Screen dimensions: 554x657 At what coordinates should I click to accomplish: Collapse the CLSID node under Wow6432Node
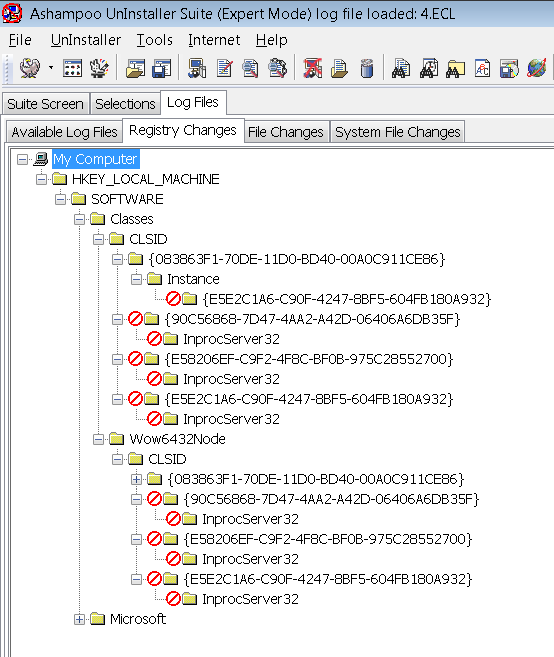click(x=117, y=459)
